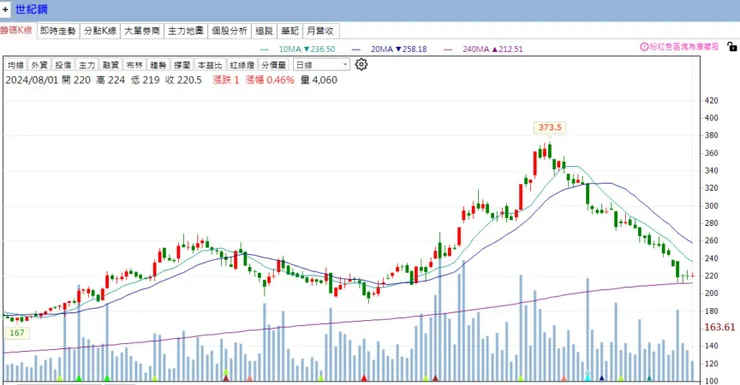Click the plus icon beside 世紀鋼
Screen dimensions: 740x385
5,9
